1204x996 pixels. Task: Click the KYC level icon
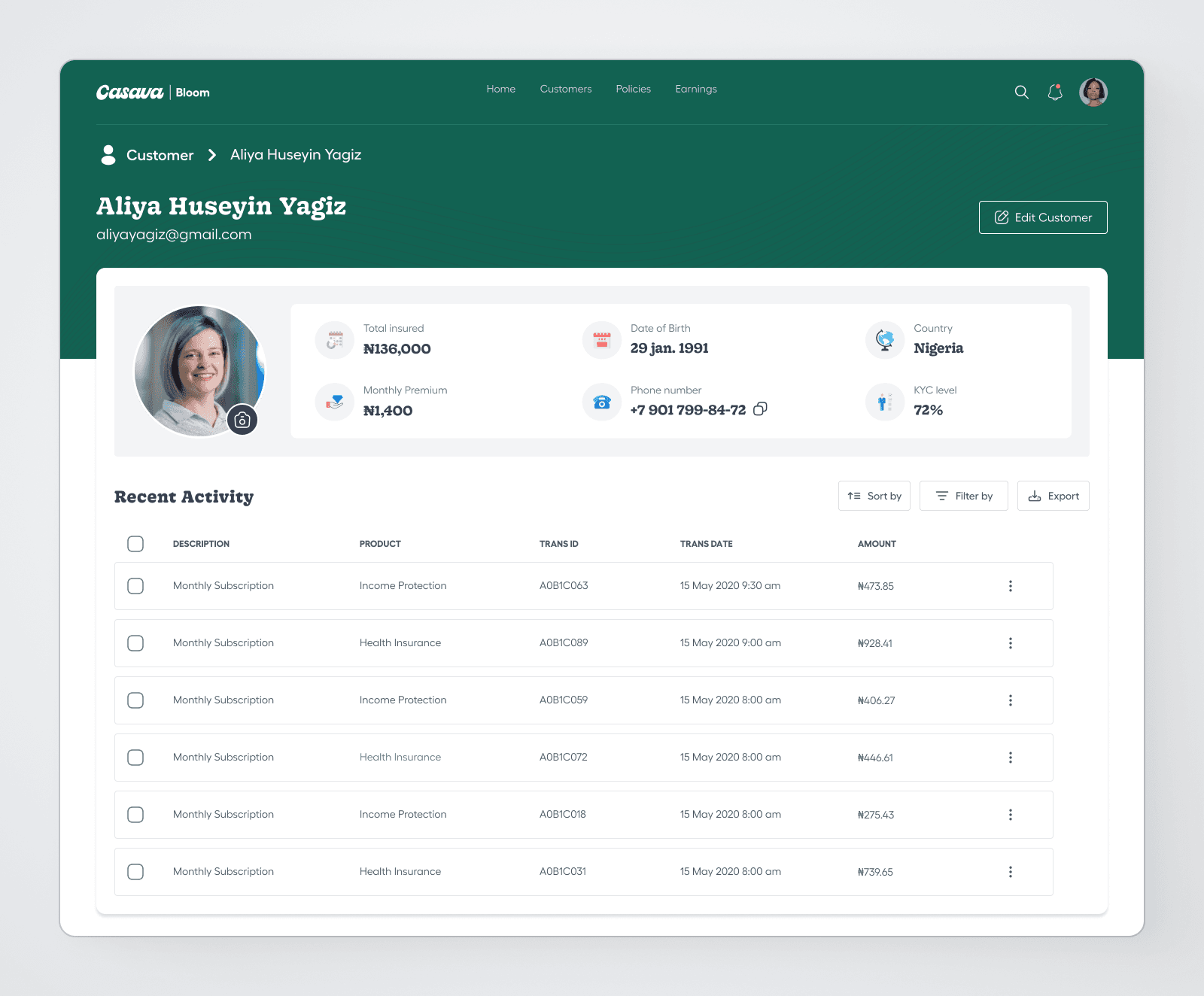885,402
